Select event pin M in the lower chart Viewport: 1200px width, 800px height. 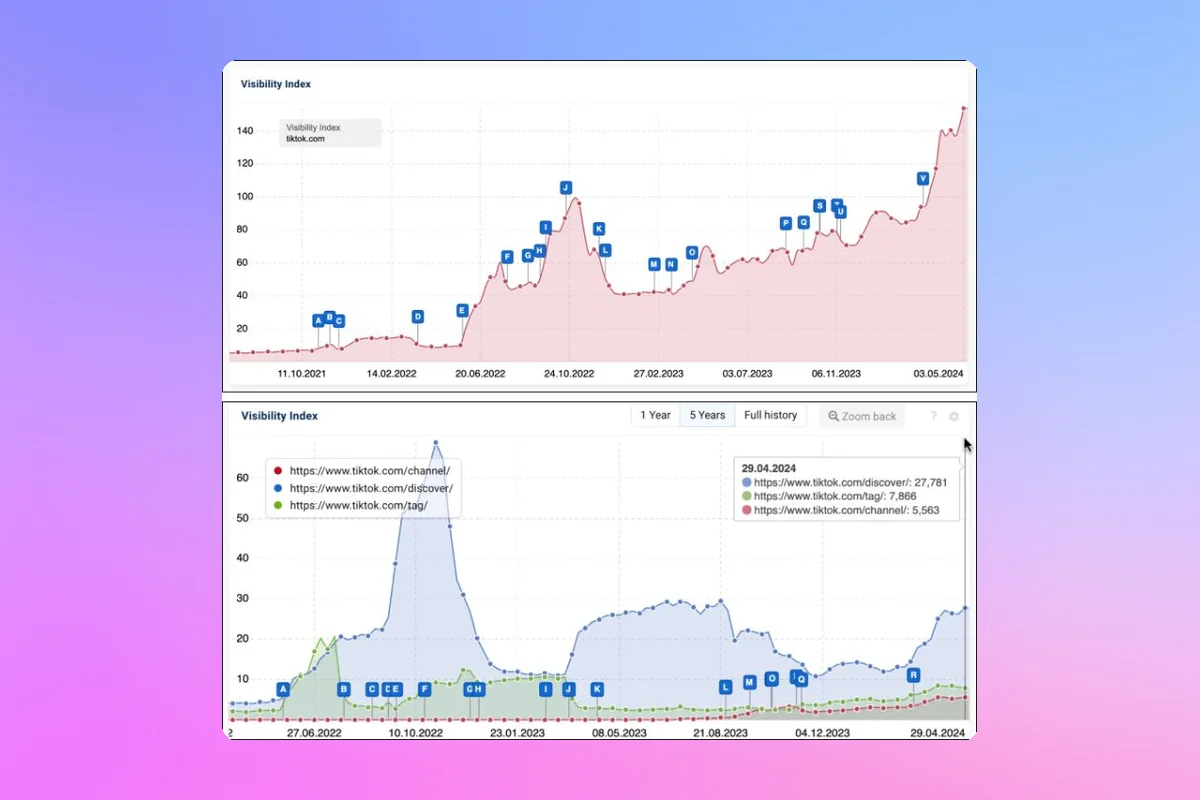pos(750,683)
